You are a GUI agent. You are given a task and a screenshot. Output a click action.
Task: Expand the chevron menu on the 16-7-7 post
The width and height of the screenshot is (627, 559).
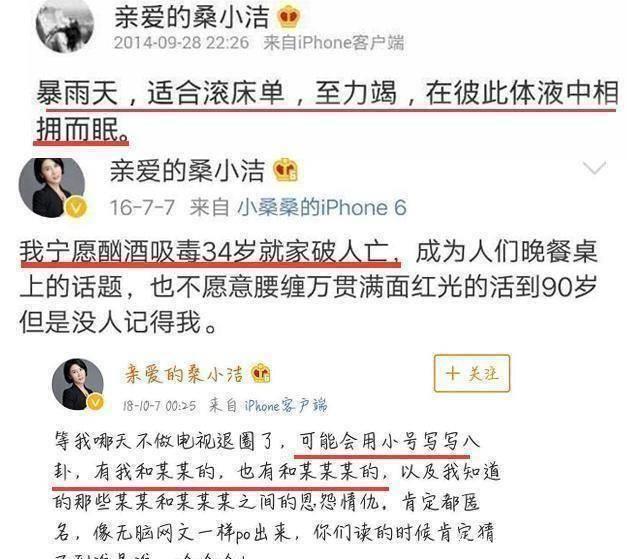pyautogui.click(x=595, y=168)
